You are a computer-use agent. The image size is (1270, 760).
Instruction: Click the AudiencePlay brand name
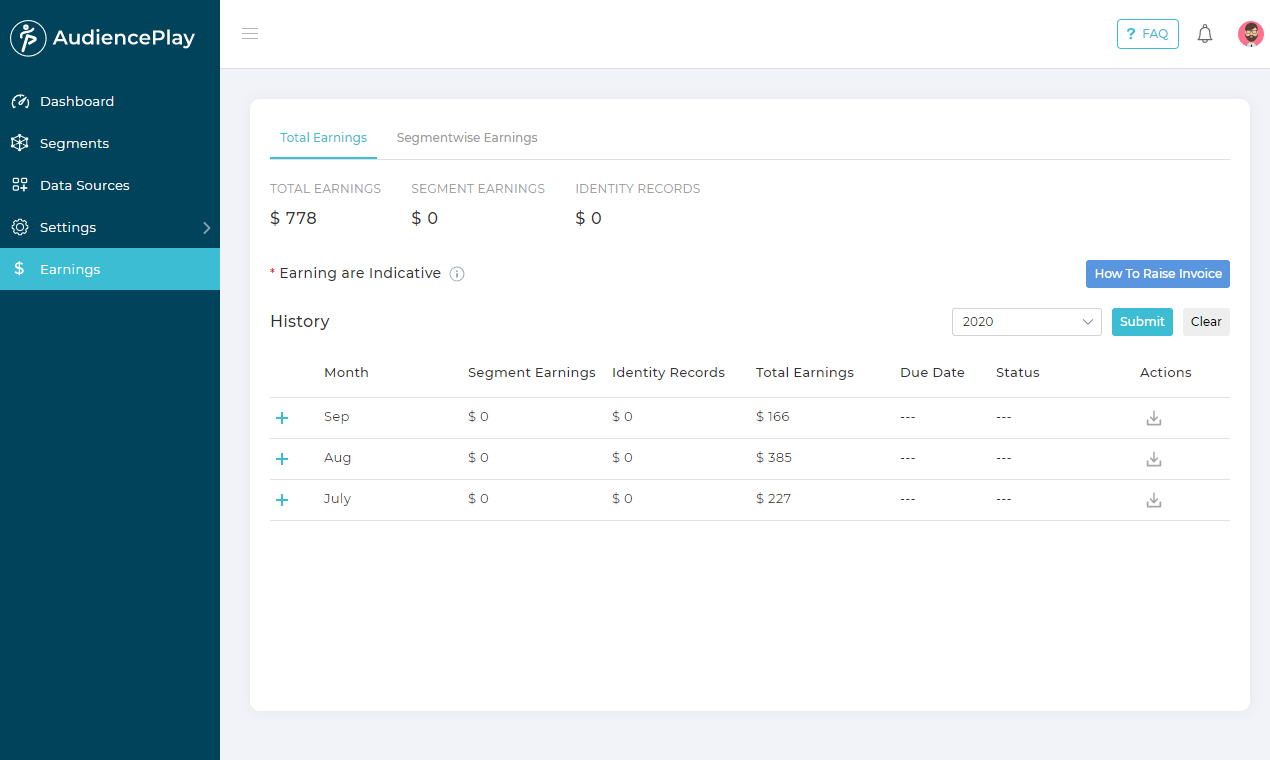(124, 38)
